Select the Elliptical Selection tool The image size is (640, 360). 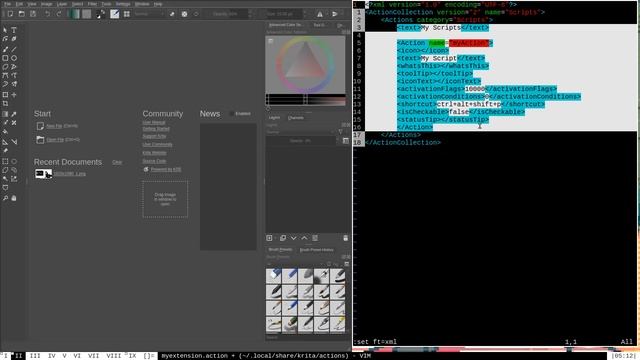point(14,161)
